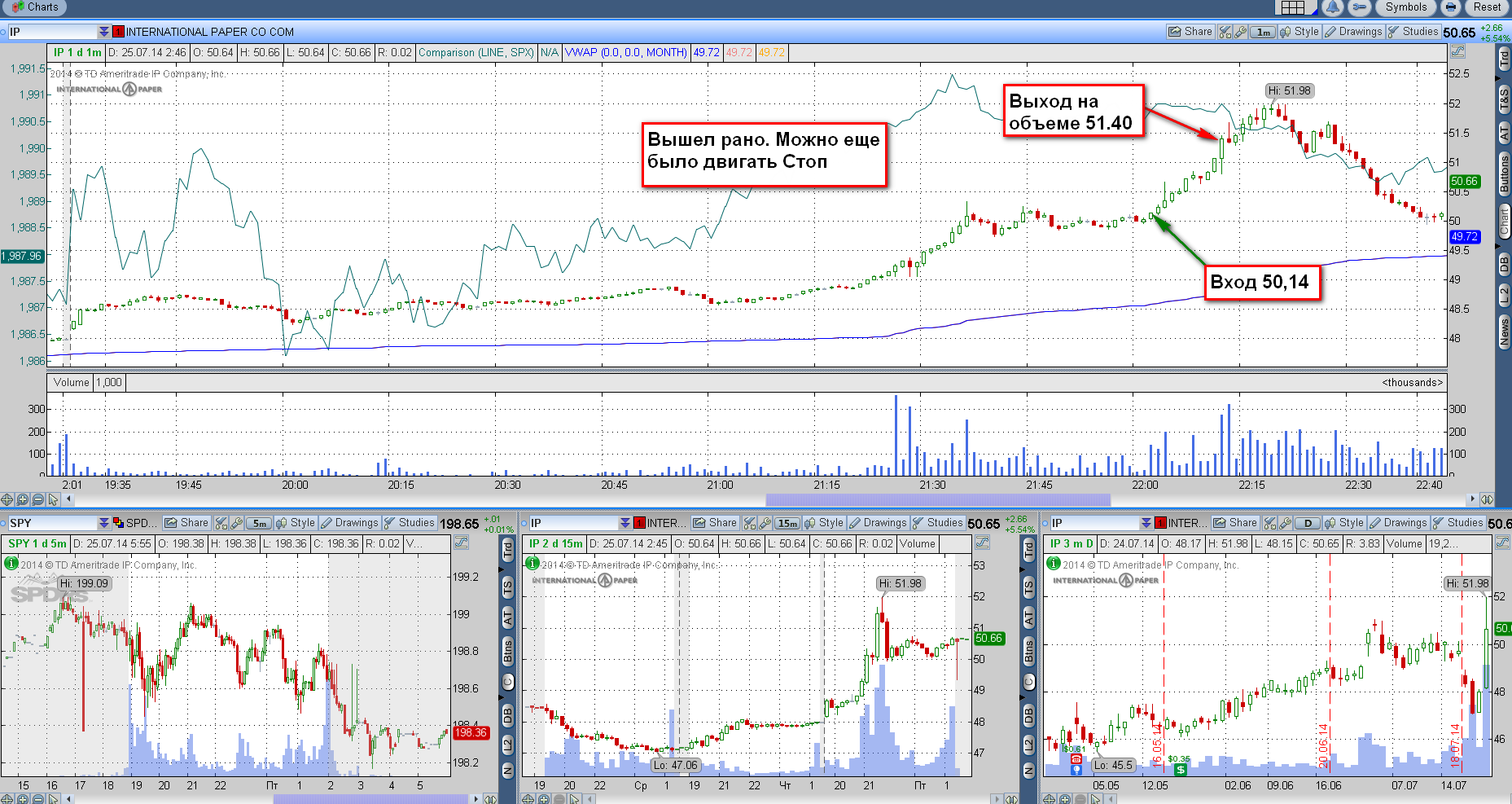1512x804 pixels.
Task: Open the chart grid layout selector
Action: 1297,7
